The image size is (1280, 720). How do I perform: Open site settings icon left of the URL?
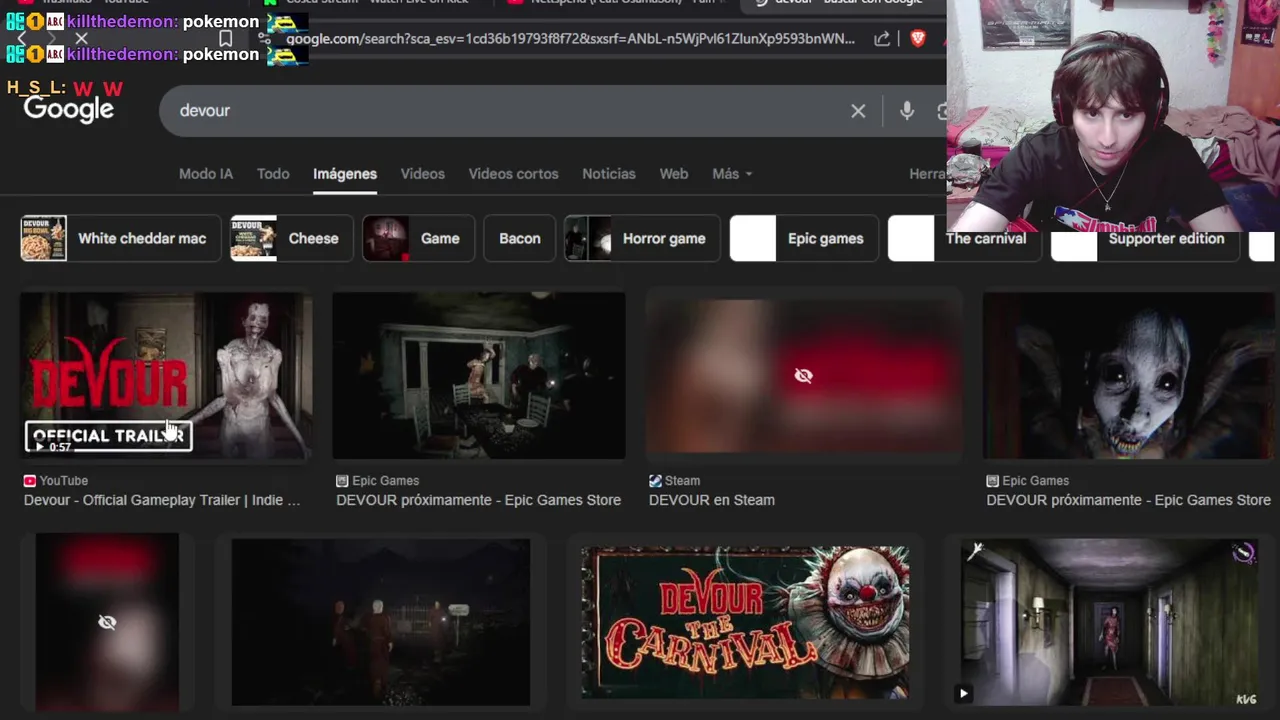pyautogui.click(x=264, y=39)
